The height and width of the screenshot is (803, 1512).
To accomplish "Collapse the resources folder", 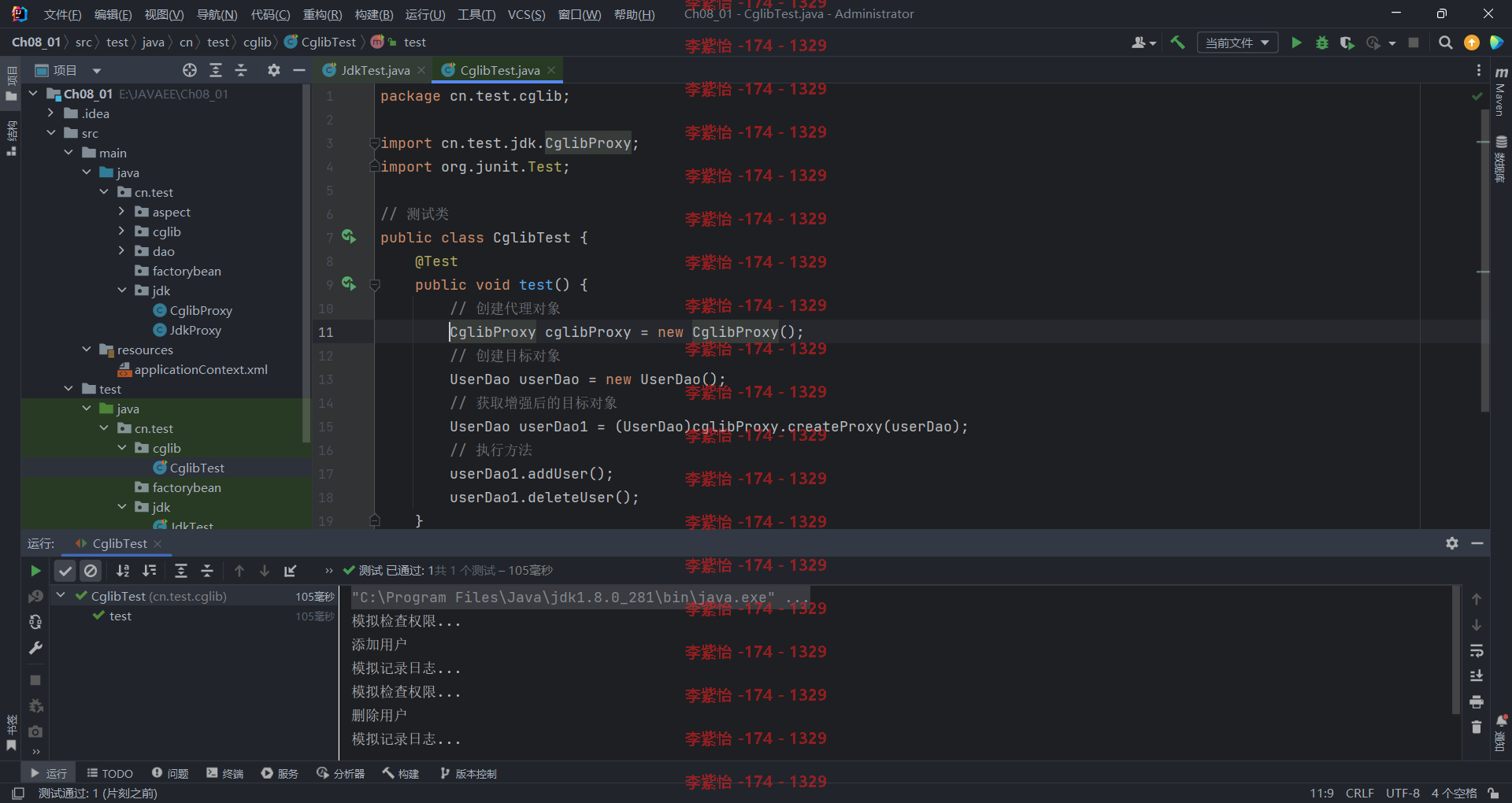I will click(x=87, y=350).
